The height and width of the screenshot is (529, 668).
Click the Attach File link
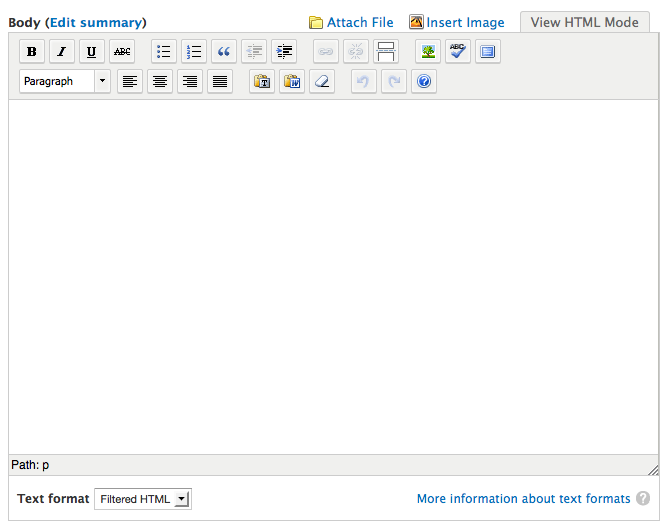coord(351,22)
